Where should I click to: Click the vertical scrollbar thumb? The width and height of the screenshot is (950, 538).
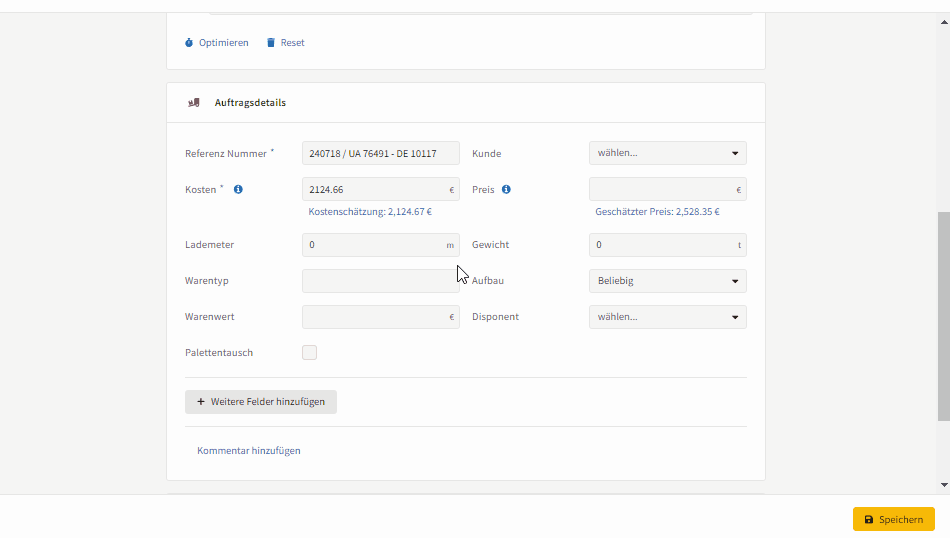click(944, 316)
